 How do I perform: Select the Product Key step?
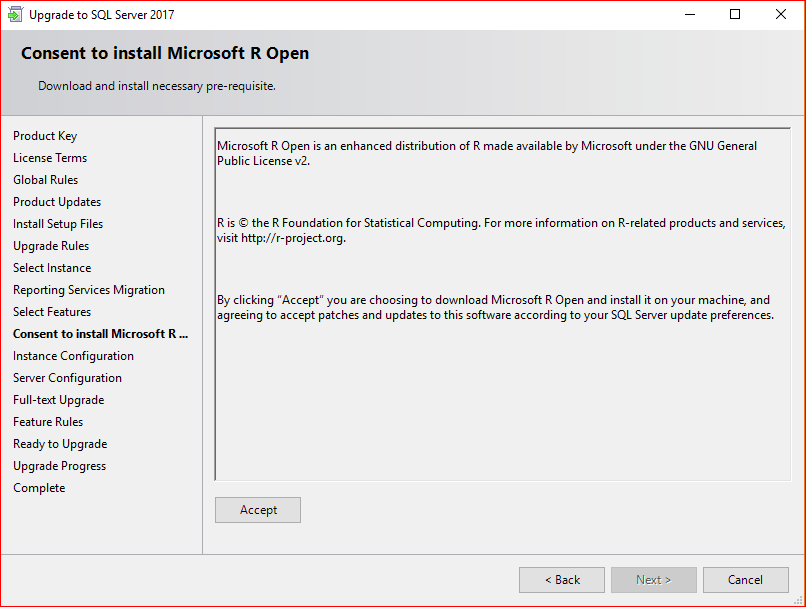tap(45, 136)
